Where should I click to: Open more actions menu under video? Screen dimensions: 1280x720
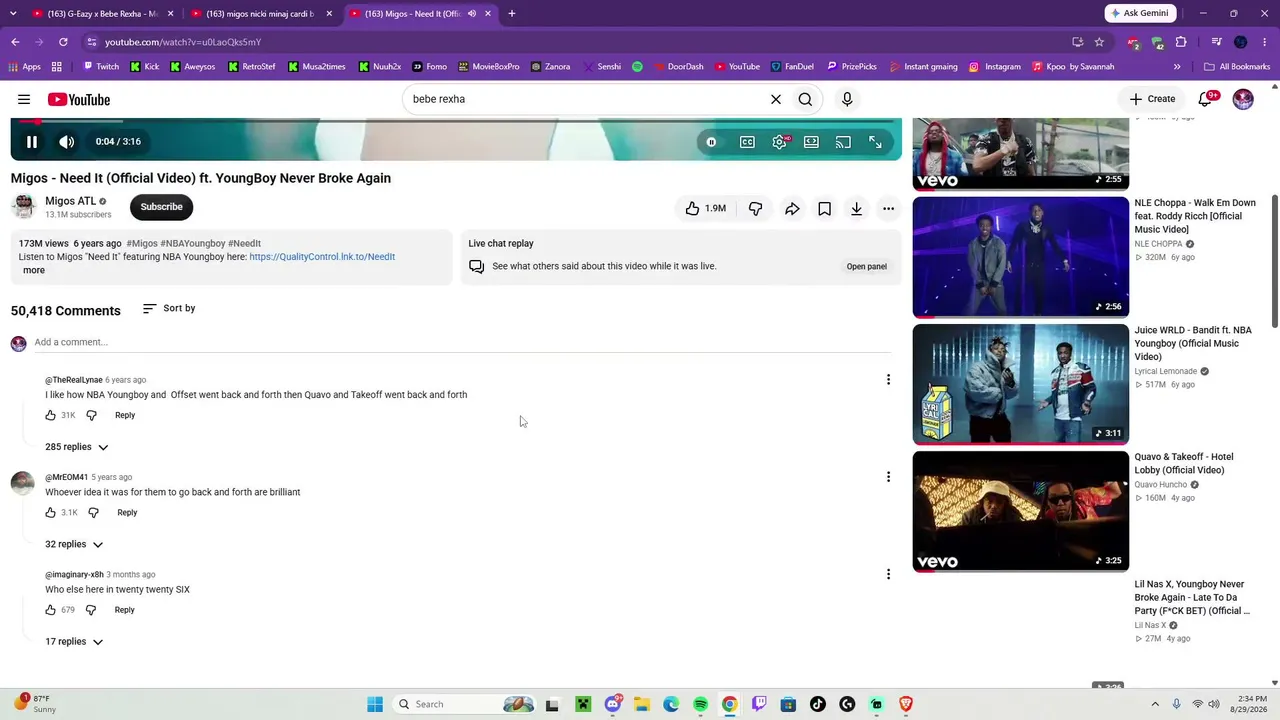point(888,208)
